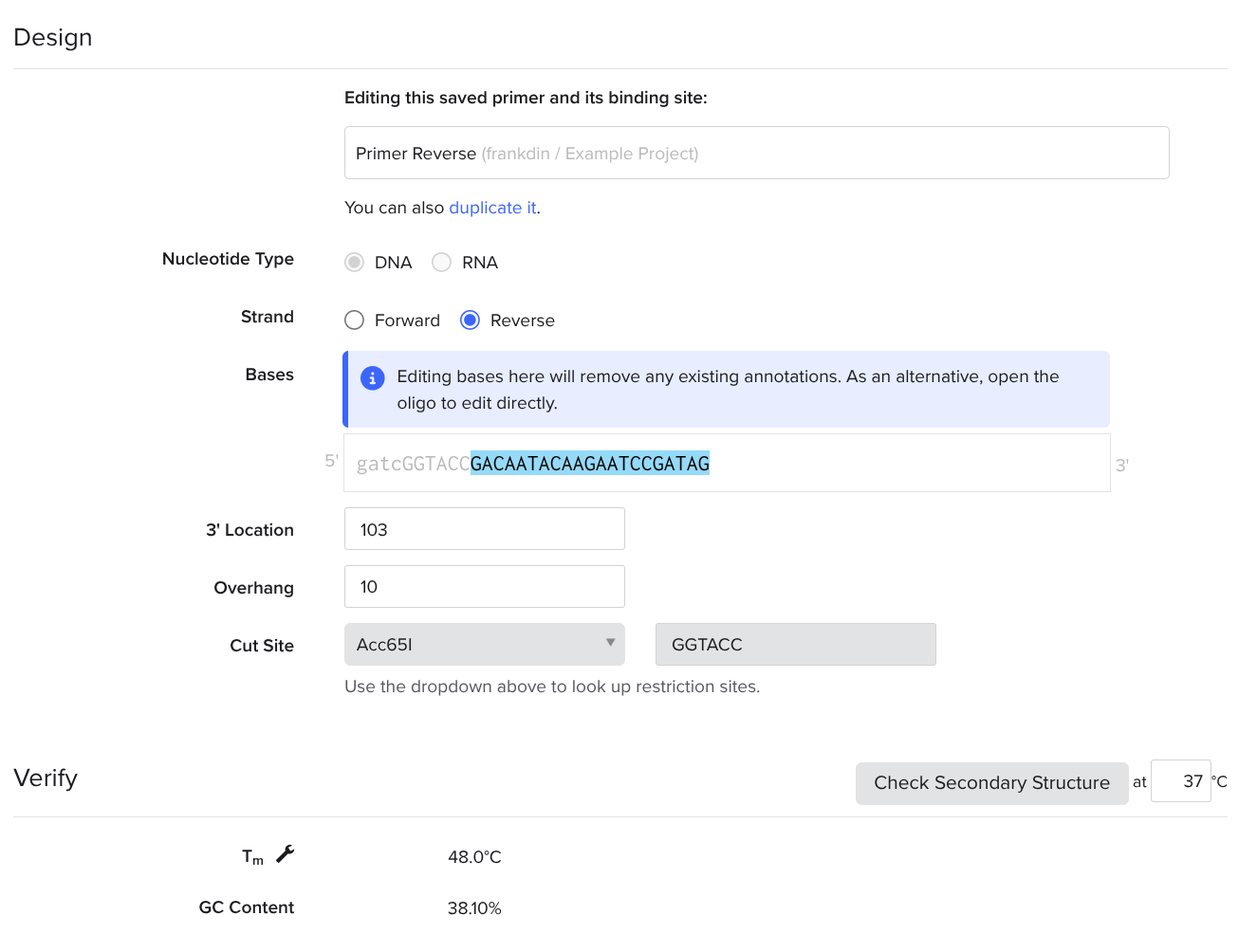Click the bases sequence editing box

click(727, 463)
